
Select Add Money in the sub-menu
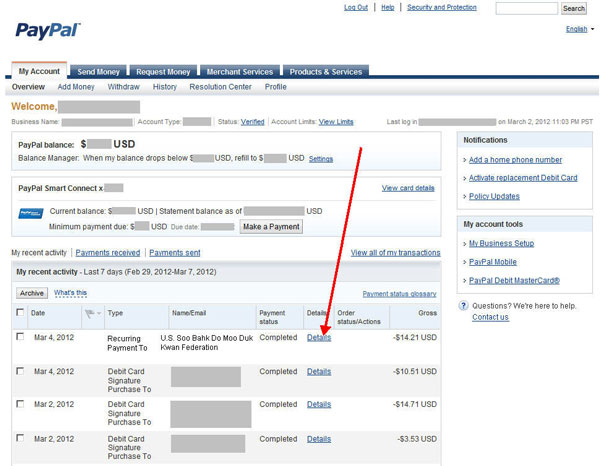pos(76,87)
